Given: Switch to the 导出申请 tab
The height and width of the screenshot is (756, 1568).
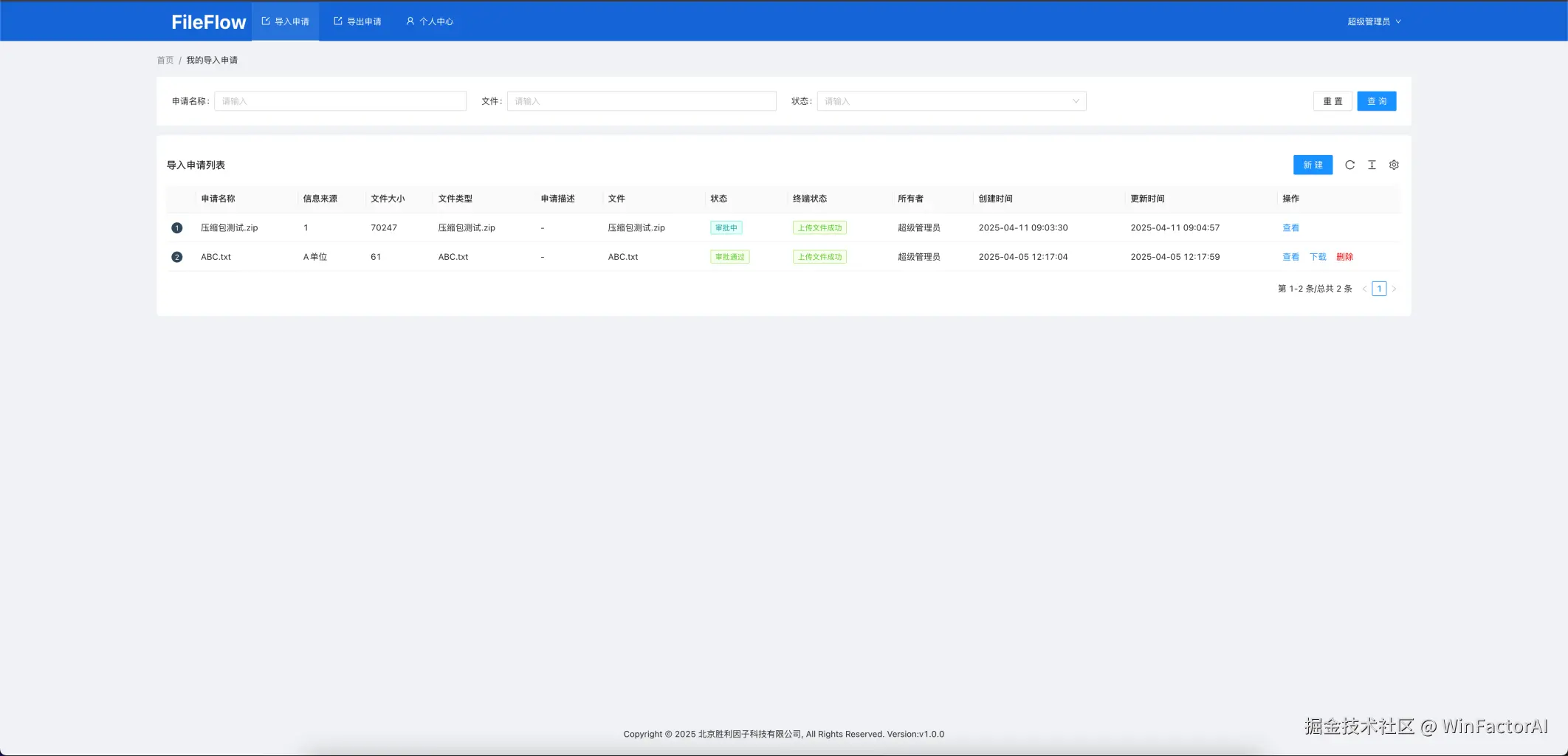Looking at the screenshot, I should [357, 21].
